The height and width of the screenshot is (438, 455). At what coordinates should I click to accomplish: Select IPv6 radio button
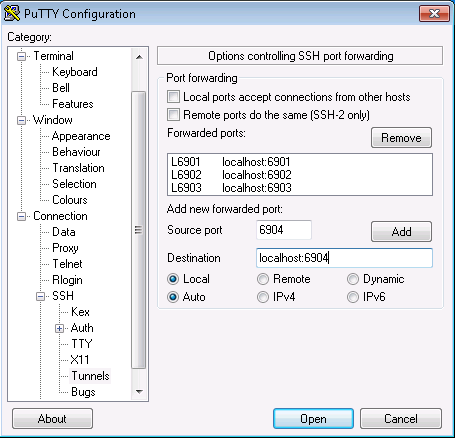click(353, 297)
